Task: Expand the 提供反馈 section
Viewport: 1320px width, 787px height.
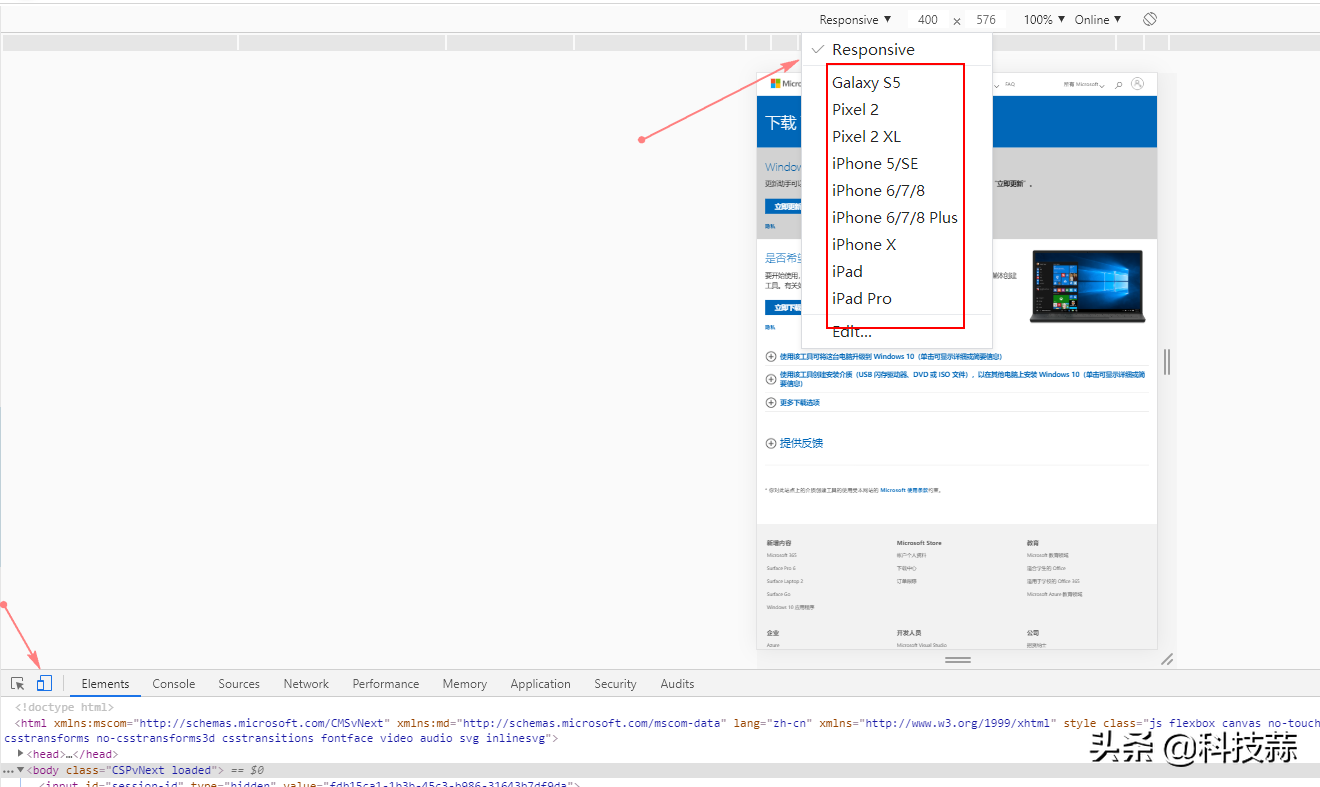Action: coord(771,443)
